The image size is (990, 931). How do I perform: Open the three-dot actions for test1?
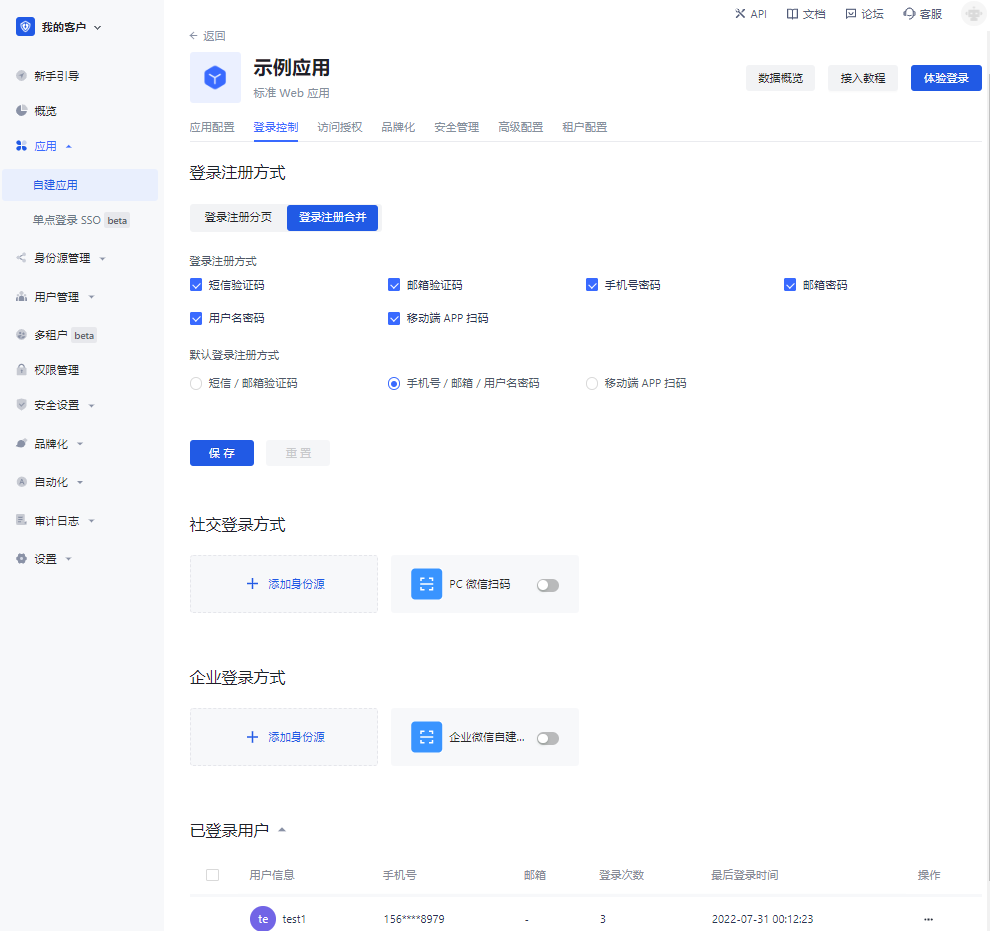coord(928,918)
